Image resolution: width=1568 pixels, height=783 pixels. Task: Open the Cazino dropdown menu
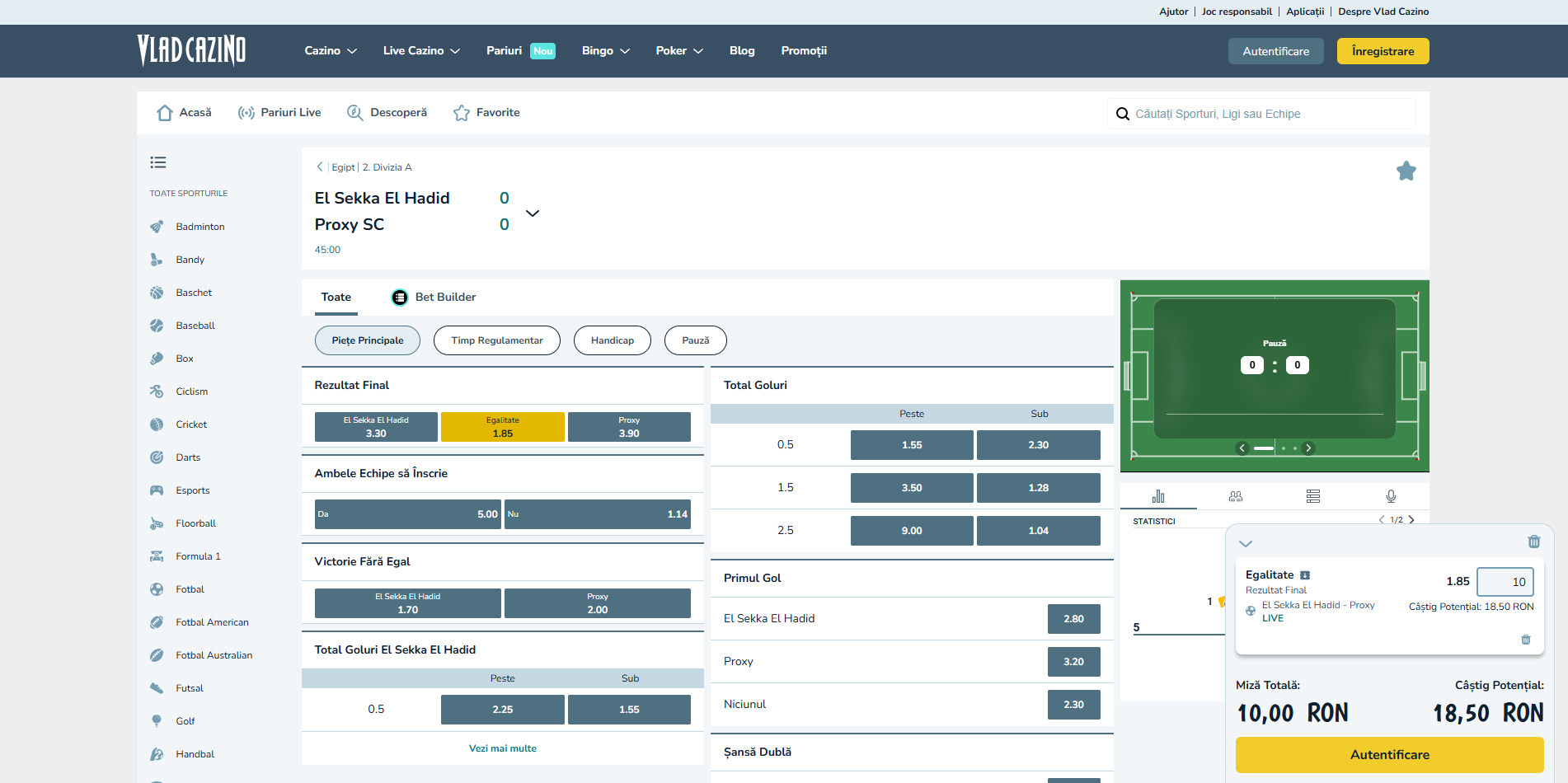pos(331,51)
